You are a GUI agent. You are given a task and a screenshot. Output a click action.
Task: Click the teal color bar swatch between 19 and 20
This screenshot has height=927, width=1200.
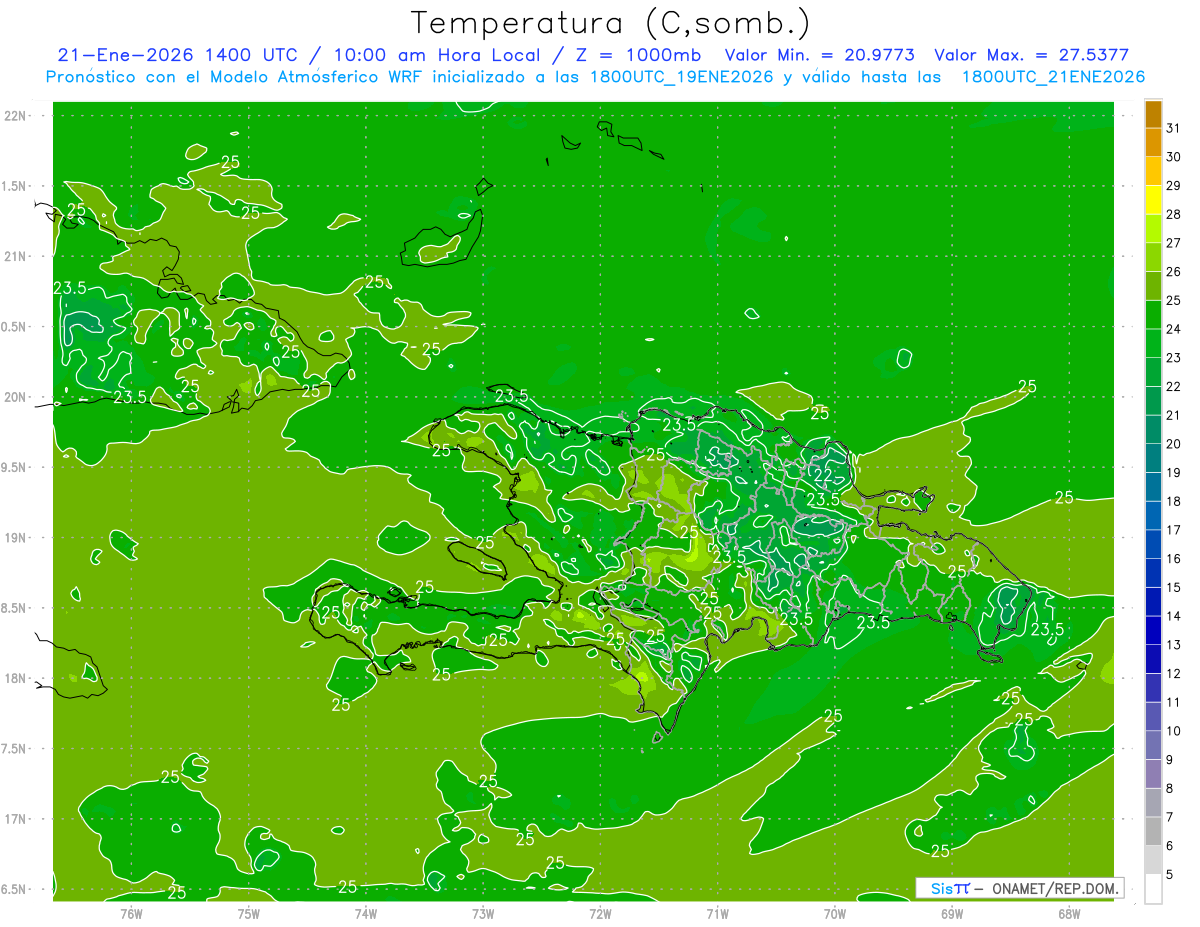[x=1153, y=458]
